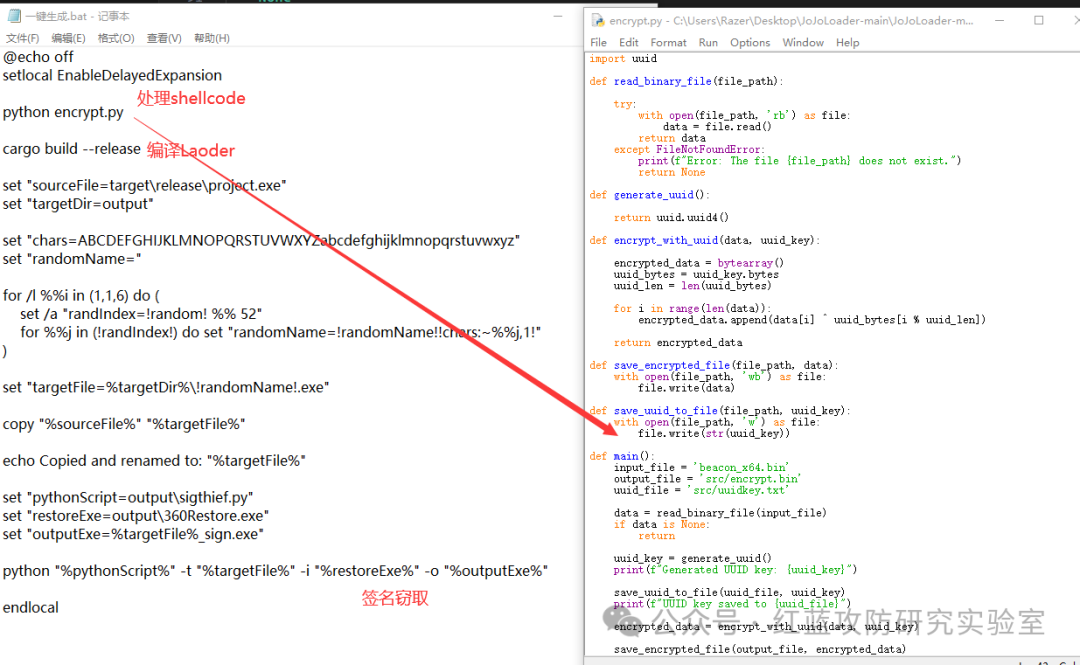Click "input_file = 'beacon_x64.bin'" line

tap(701, 468)
